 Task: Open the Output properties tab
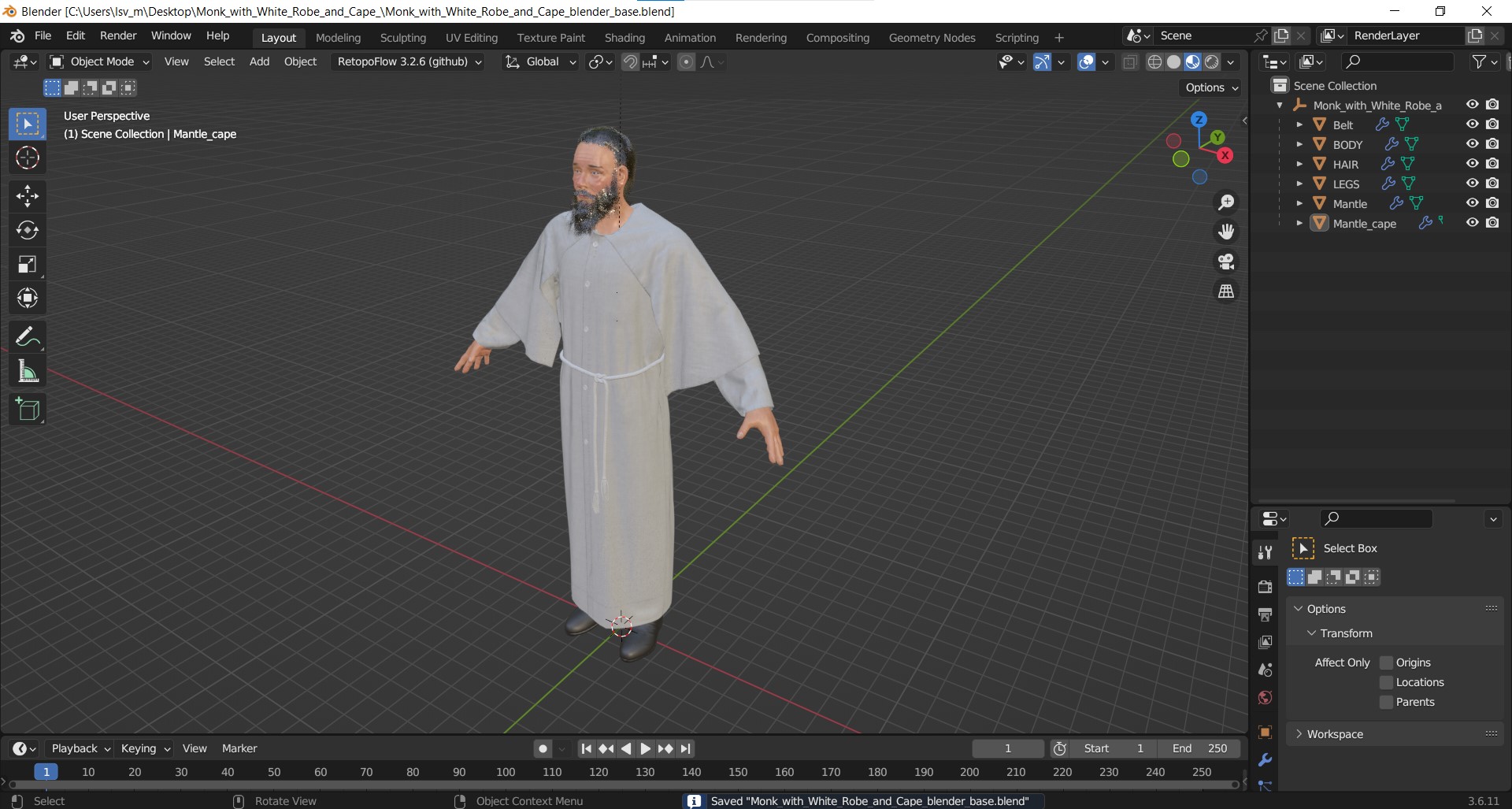[x=1266, y=614]
